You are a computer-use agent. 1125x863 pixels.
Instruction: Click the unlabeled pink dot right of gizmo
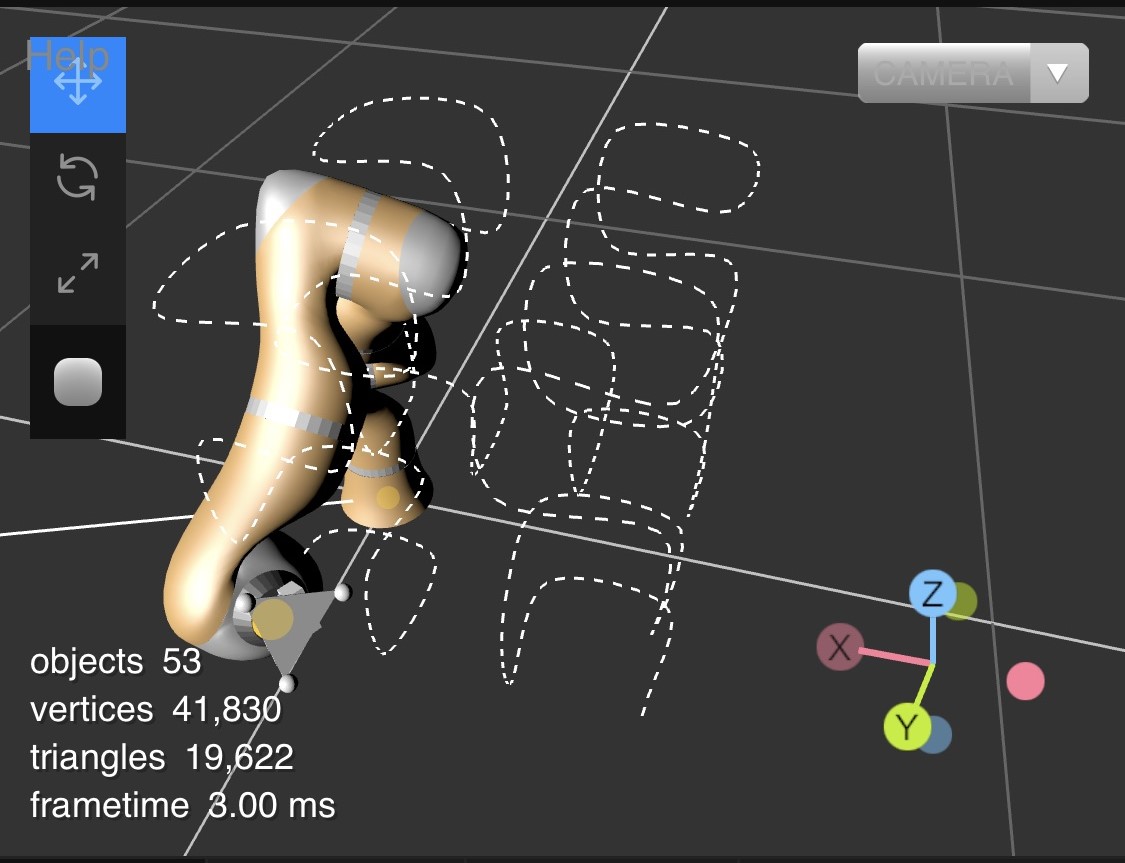coord(1025,681)
